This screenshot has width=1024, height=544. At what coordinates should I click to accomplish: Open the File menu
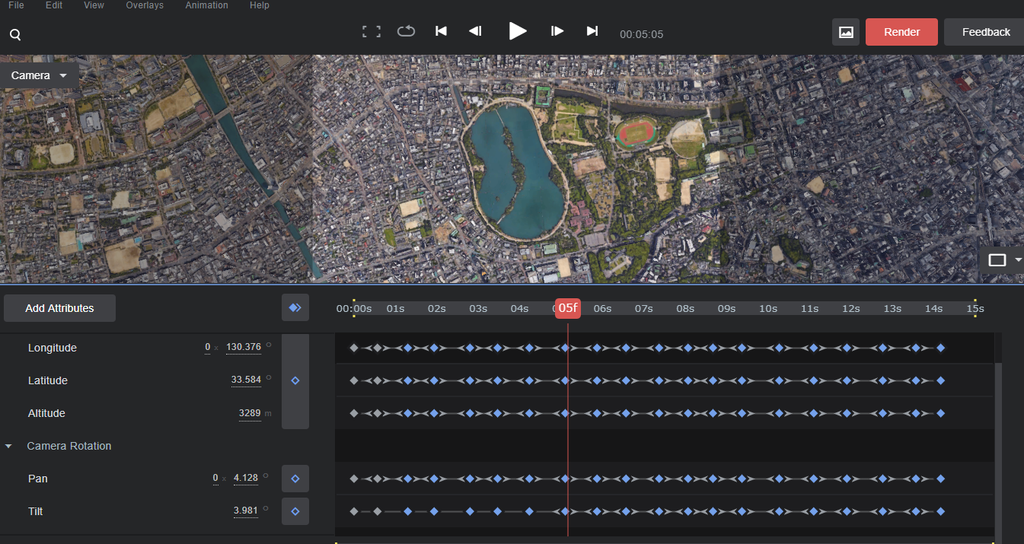16,5
